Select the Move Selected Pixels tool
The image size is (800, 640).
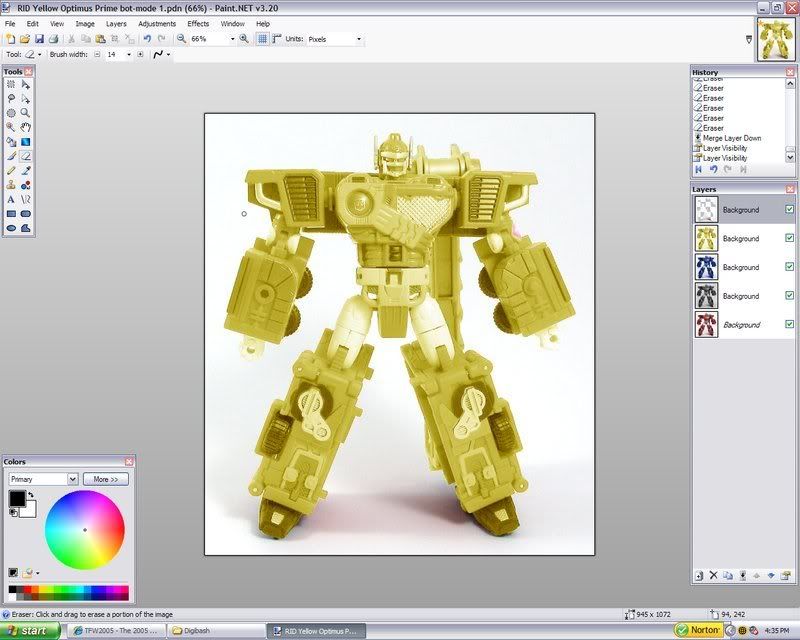coord(26,85)
